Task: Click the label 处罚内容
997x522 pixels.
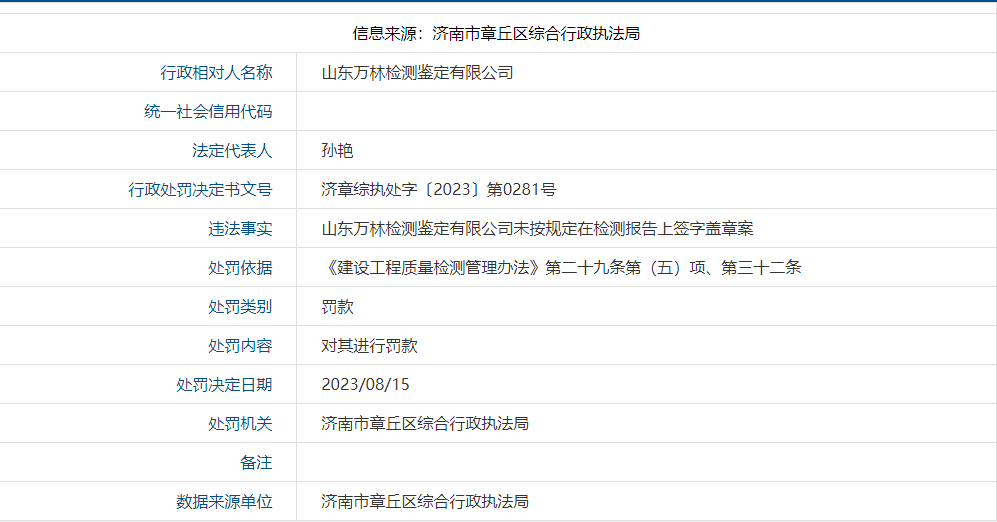Action: [x=240, y=345]
